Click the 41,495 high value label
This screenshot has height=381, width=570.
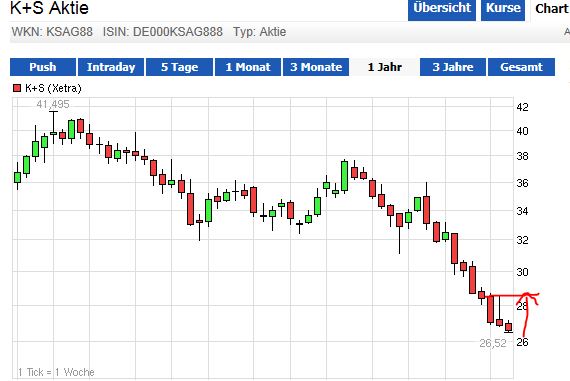[53, 104]
